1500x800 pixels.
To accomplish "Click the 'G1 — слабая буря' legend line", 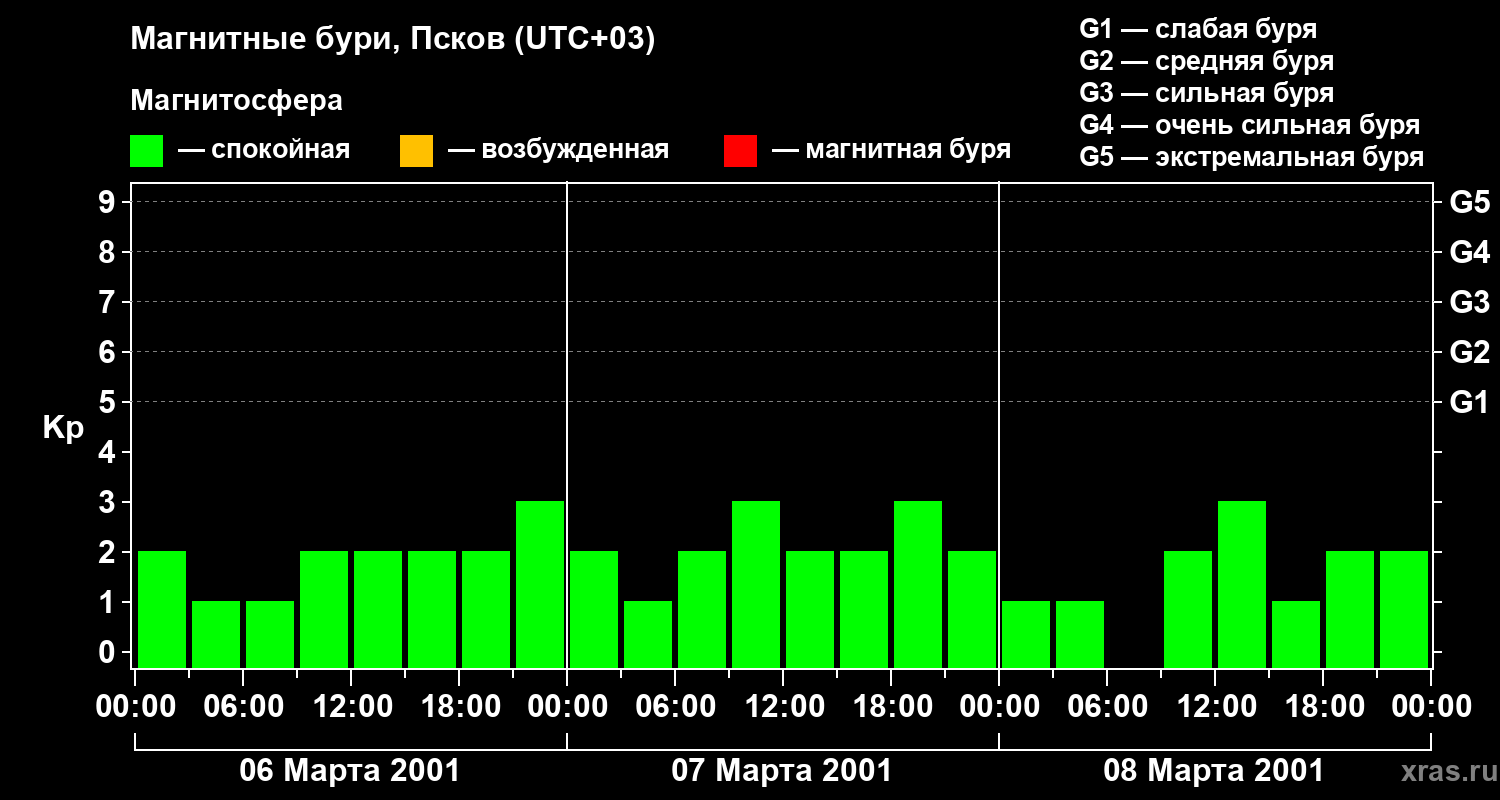I will click(x=1198, y=29).
